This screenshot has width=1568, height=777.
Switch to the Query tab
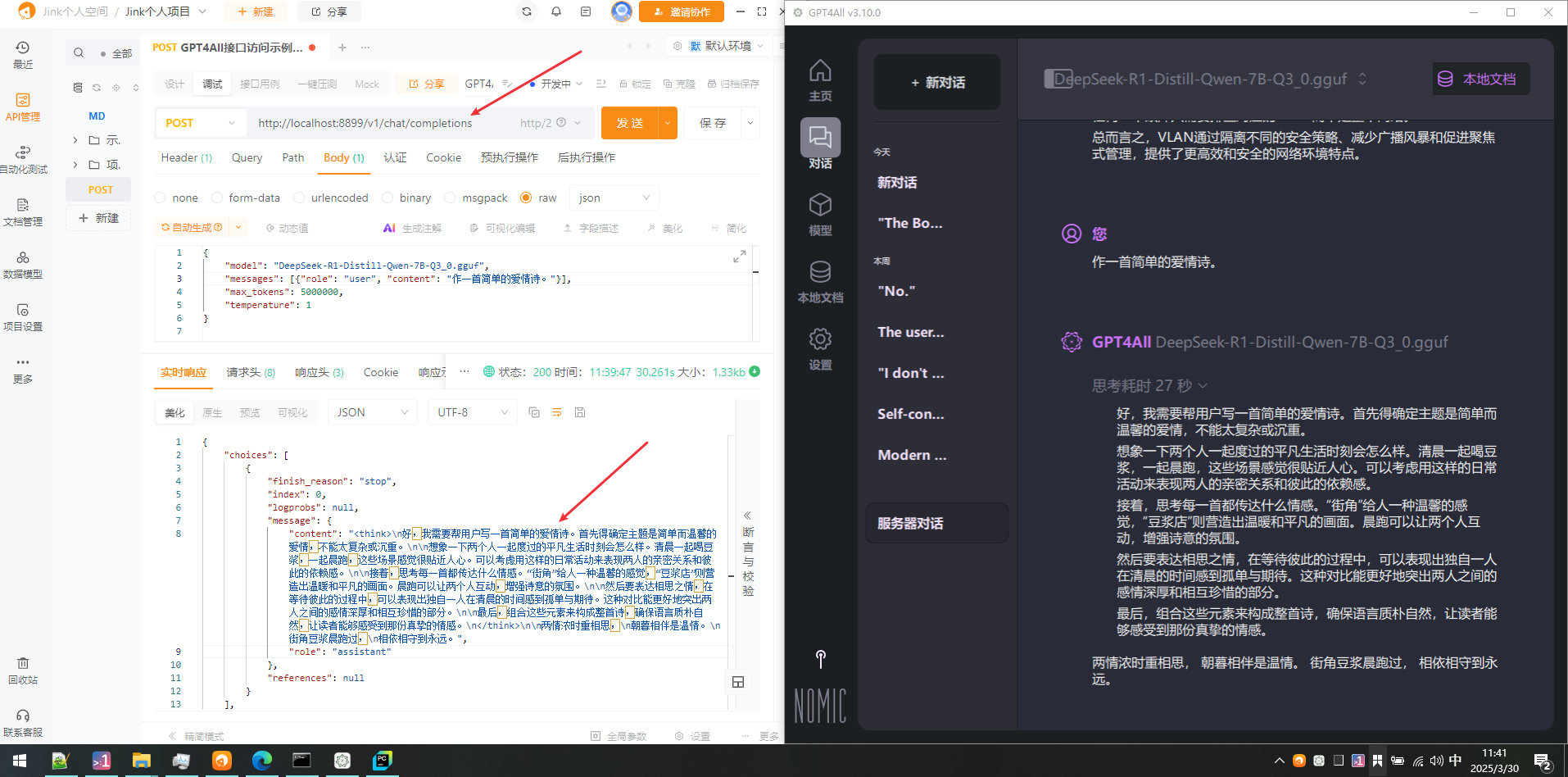(247, 157)
